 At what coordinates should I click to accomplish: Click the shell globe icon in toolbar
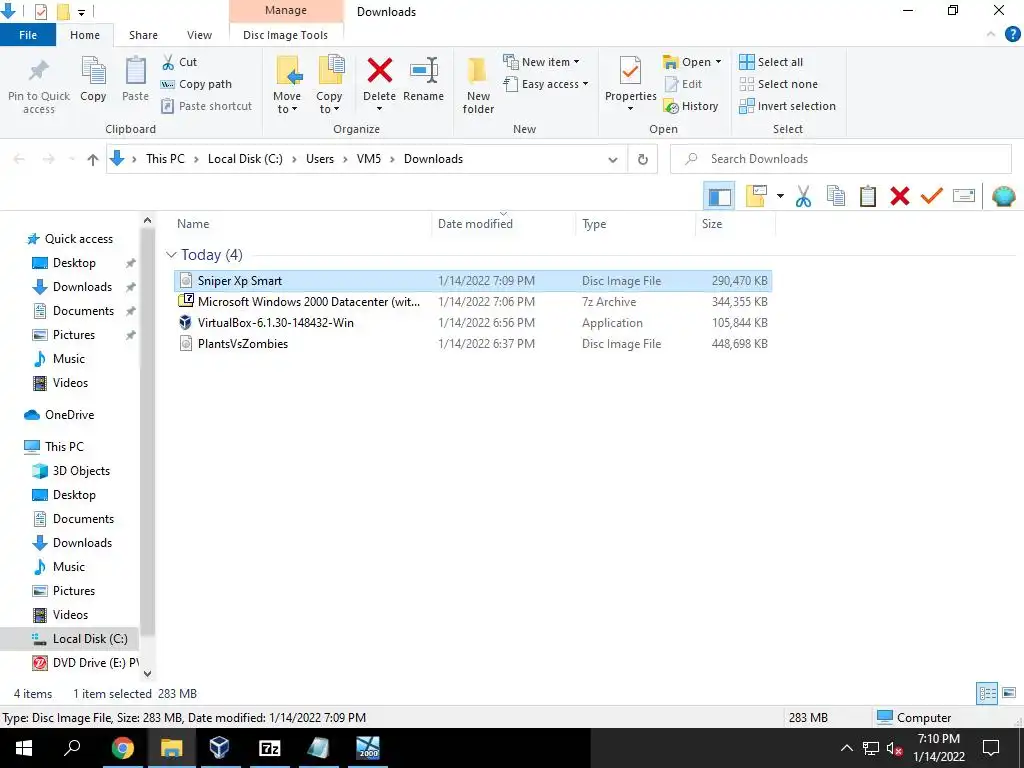pyautogui.click(x=1003, y=196)
